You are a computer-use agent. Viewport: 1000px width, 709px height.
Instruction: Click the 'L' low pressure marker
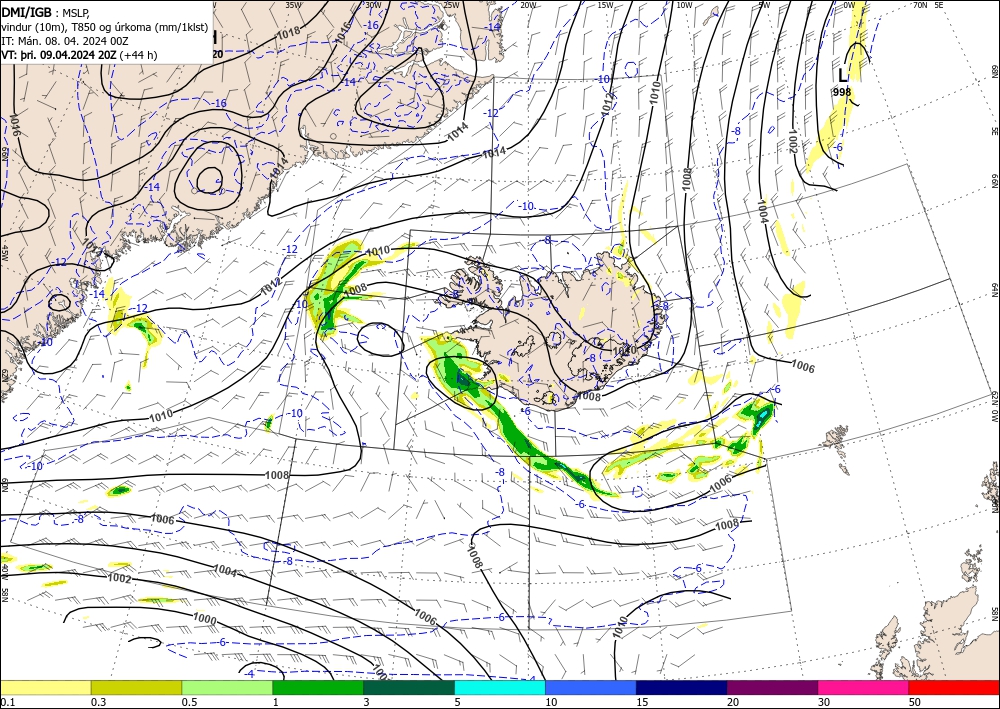coord(842,76)
